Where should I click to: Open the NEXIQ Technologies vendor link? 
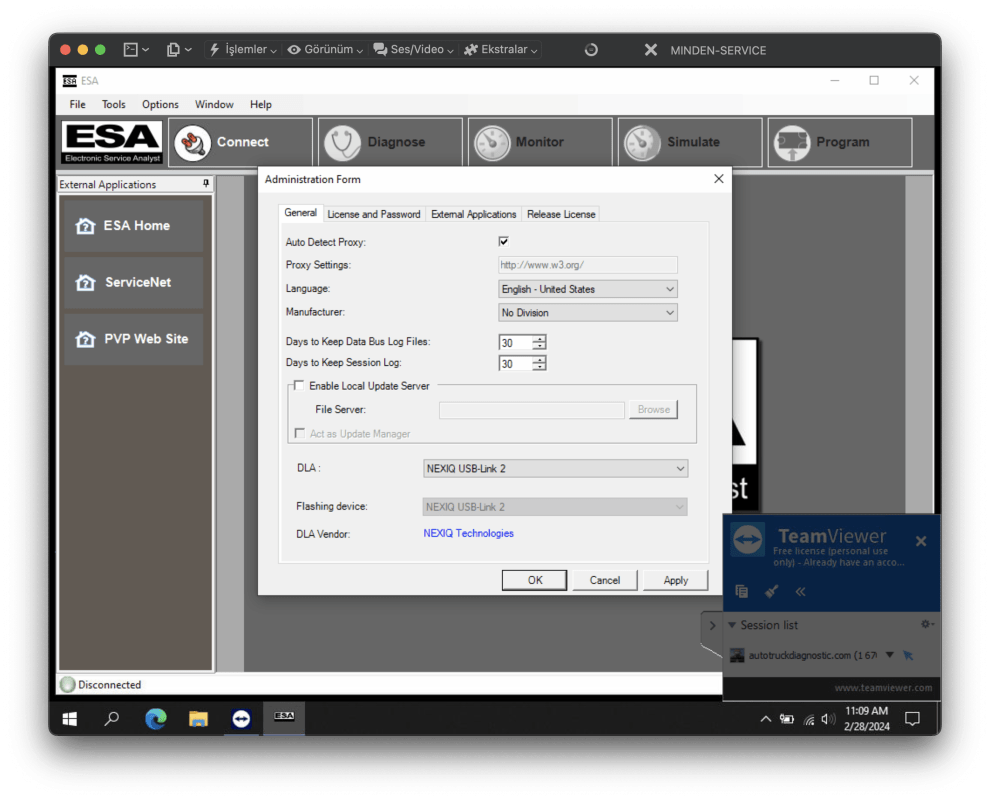pyautogui.click(x=468, y=534)
